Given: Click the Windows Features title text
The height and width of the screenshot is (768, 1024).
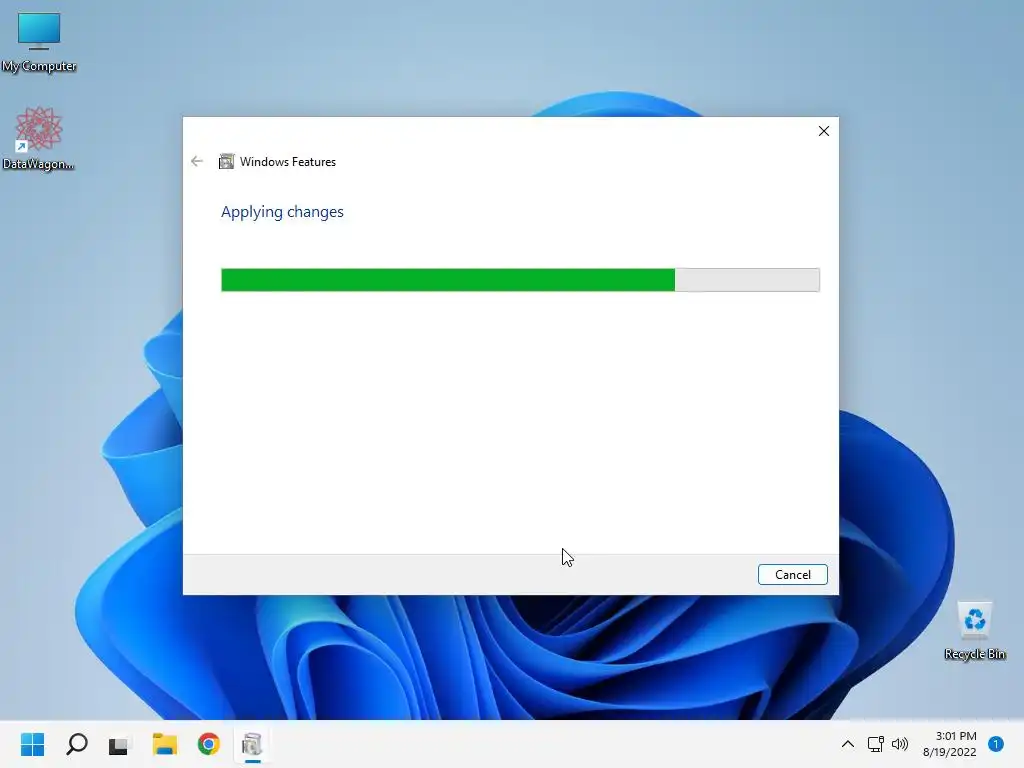Looking at the screenshot, I should point(287,161).
